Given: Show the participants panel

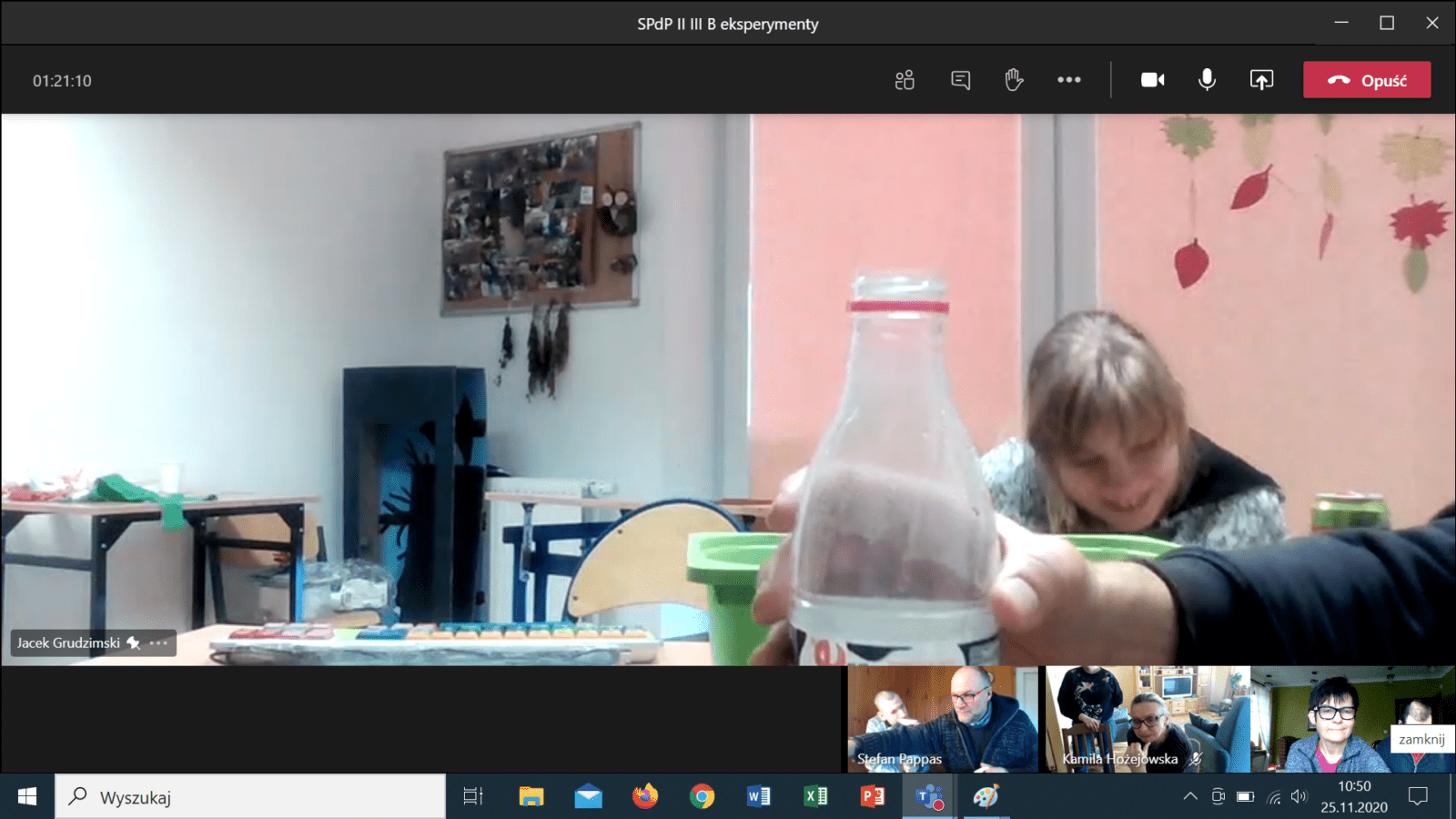Looking at the screenshot, I should [x=905, y=80].
